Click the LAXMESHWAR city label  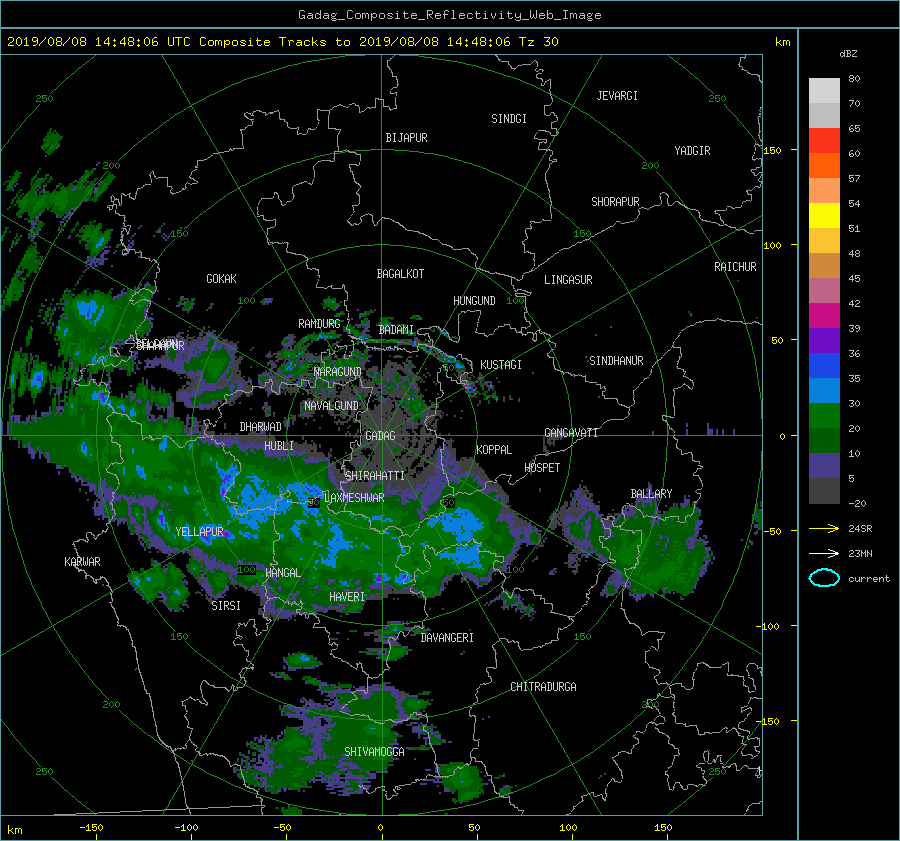click(x=354, y=498)
